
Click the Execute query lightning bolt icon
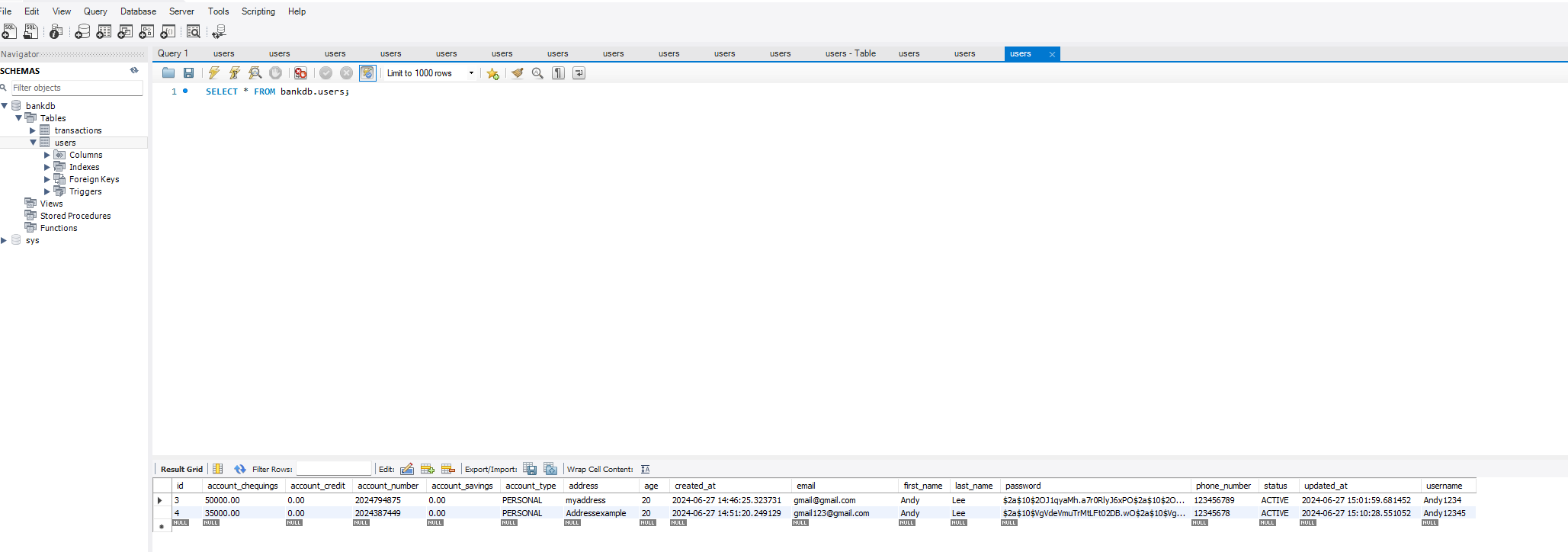[x=214, y=73]
